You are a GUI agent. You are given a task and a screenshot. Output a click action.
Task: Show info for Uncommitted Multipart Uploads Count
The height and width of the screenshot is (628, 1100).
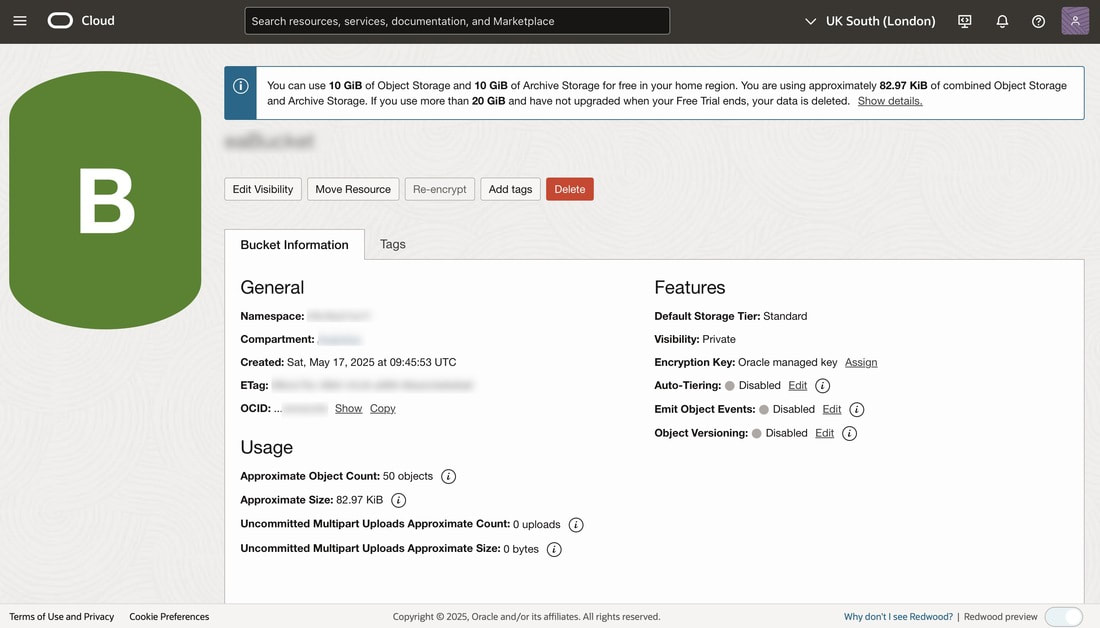(x=576, y=525)
